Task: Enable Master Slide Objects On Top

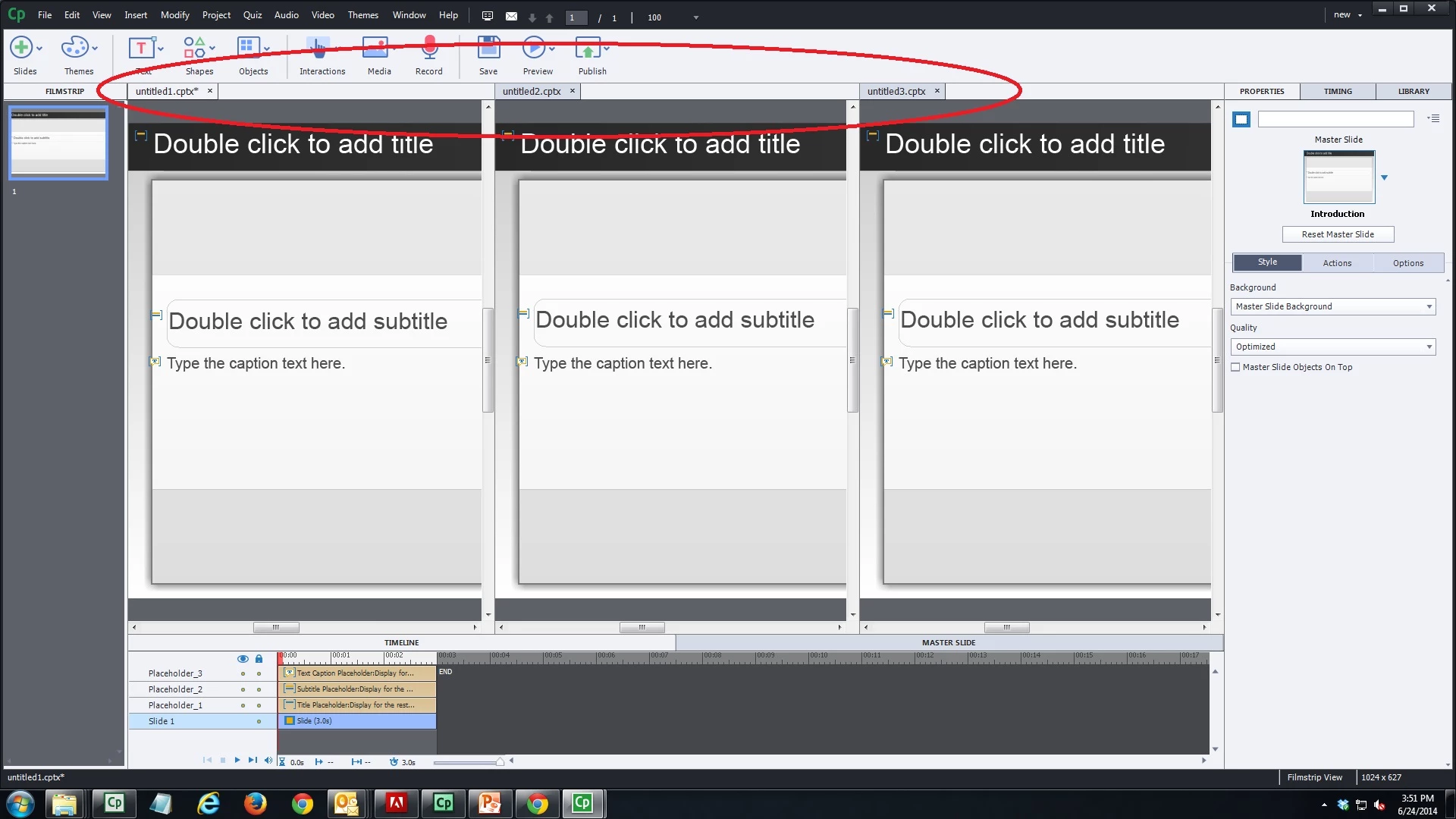Action: tap(1235, 367)
